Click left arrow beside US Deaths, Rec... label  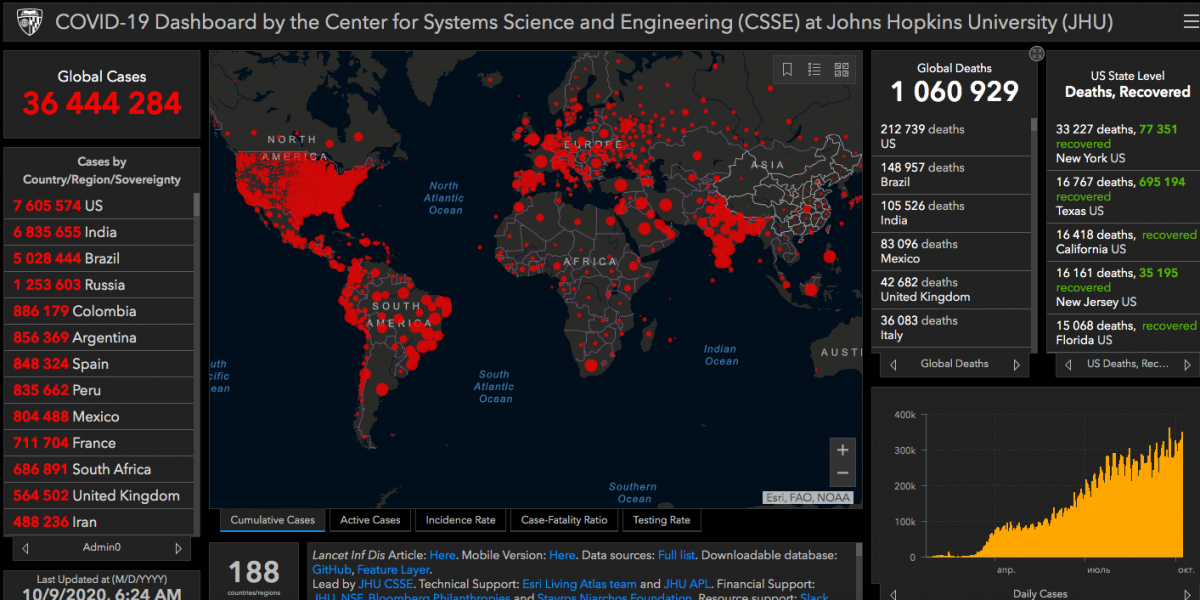(x=1068, y=364)
